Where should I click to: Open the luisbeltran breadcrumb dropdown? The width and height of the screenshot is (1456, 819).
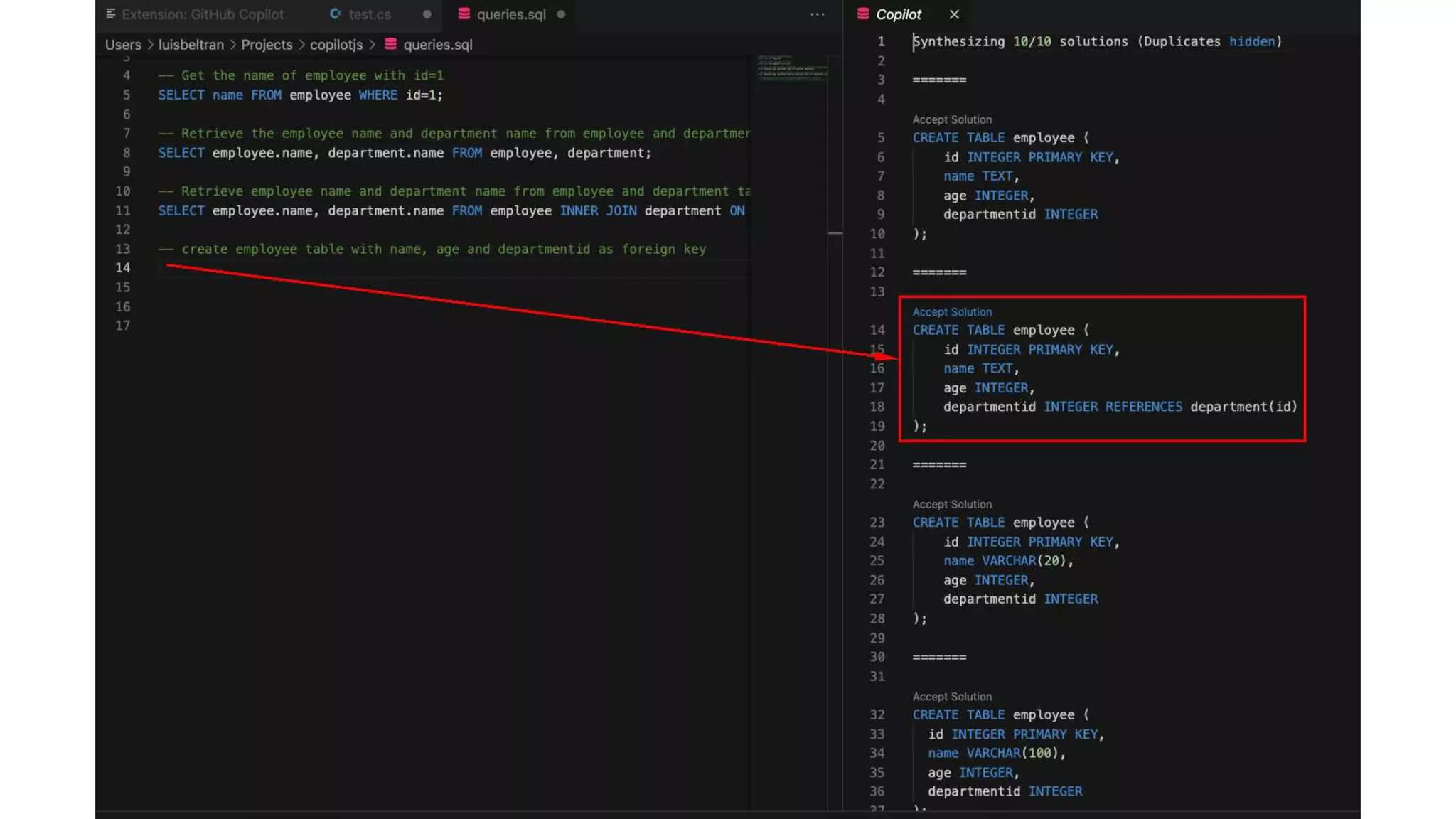[191, 44]
